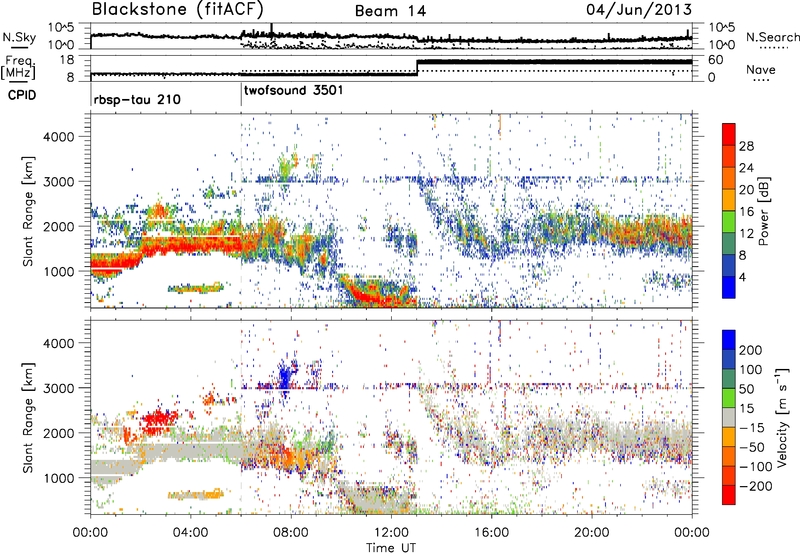800x554 pixels.
Task: Click the "15" label on Velocity color bar
Action: point(747,409)
